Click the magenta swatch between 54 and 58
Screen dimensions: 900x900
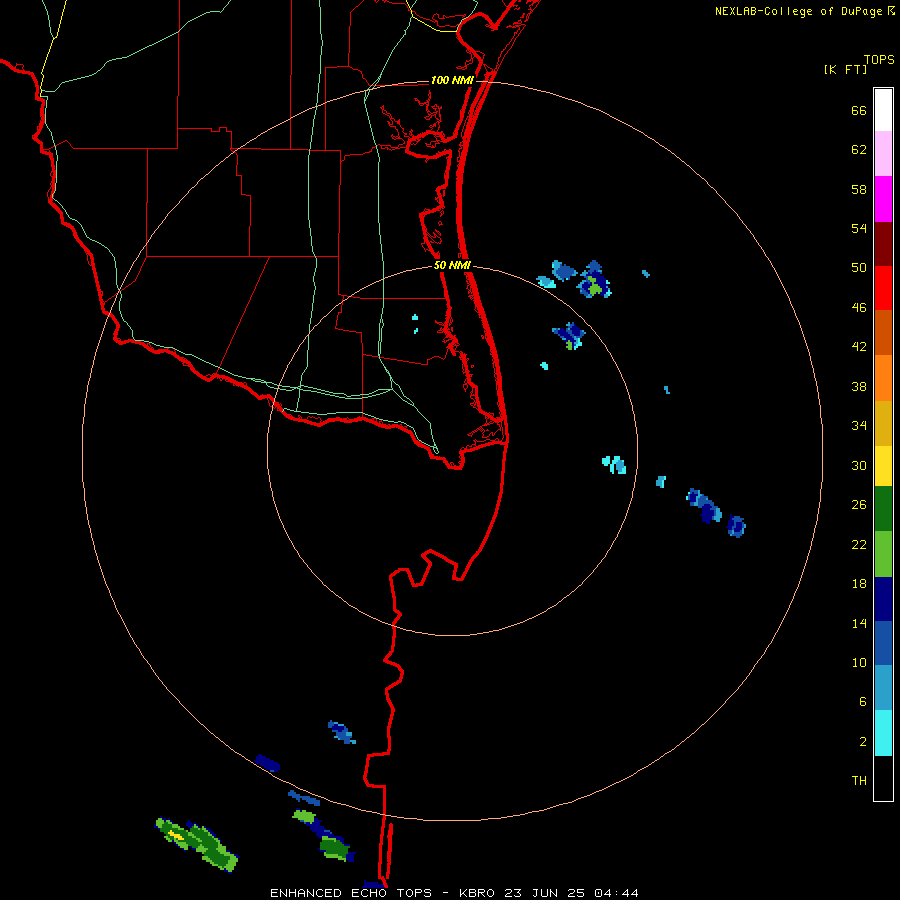click(x=883, y=199)
